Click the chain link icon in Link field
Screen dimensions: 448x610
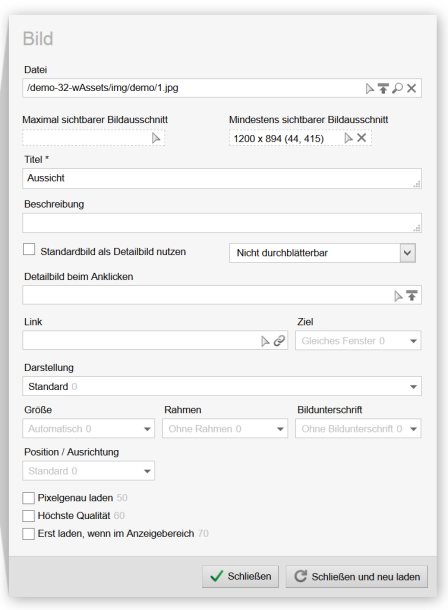coord(279,341)
